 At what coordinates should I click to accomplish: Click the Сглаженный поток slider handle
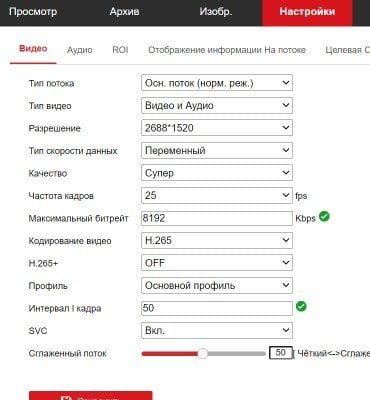pos(202,353)
